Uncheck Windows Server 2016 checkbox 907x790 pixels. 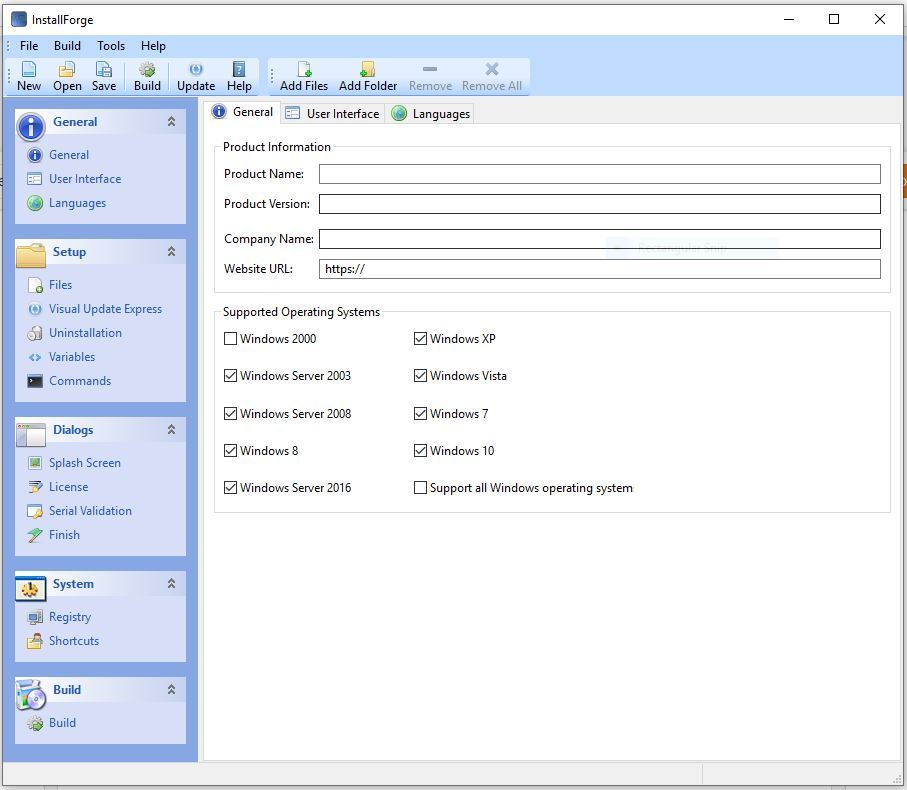[230, 488]
